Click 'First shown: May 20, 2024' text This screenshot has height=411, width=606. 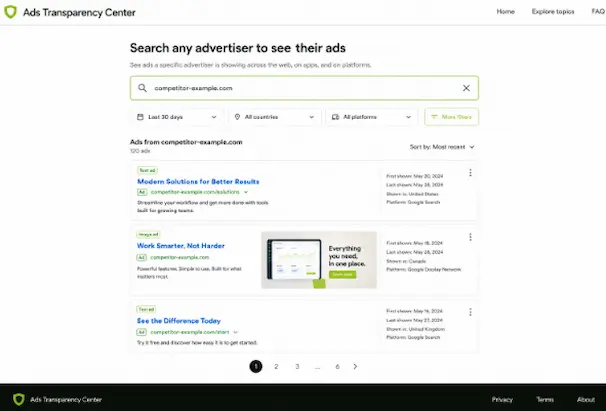[415, 176]
